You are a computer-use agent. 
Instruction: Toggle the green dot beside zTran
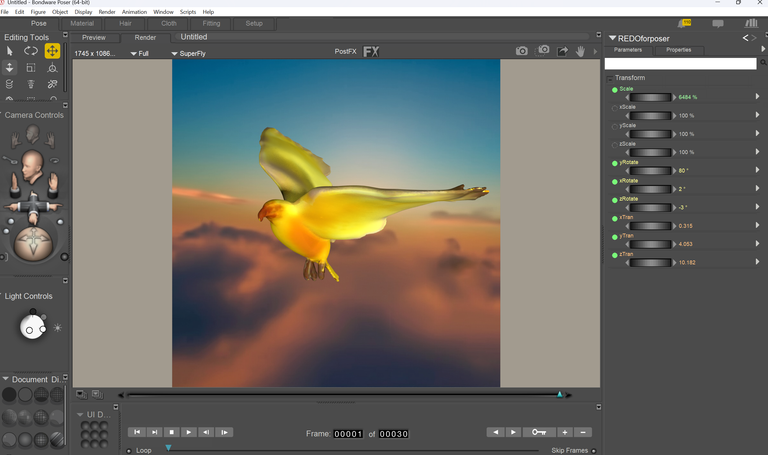(615, 255)
